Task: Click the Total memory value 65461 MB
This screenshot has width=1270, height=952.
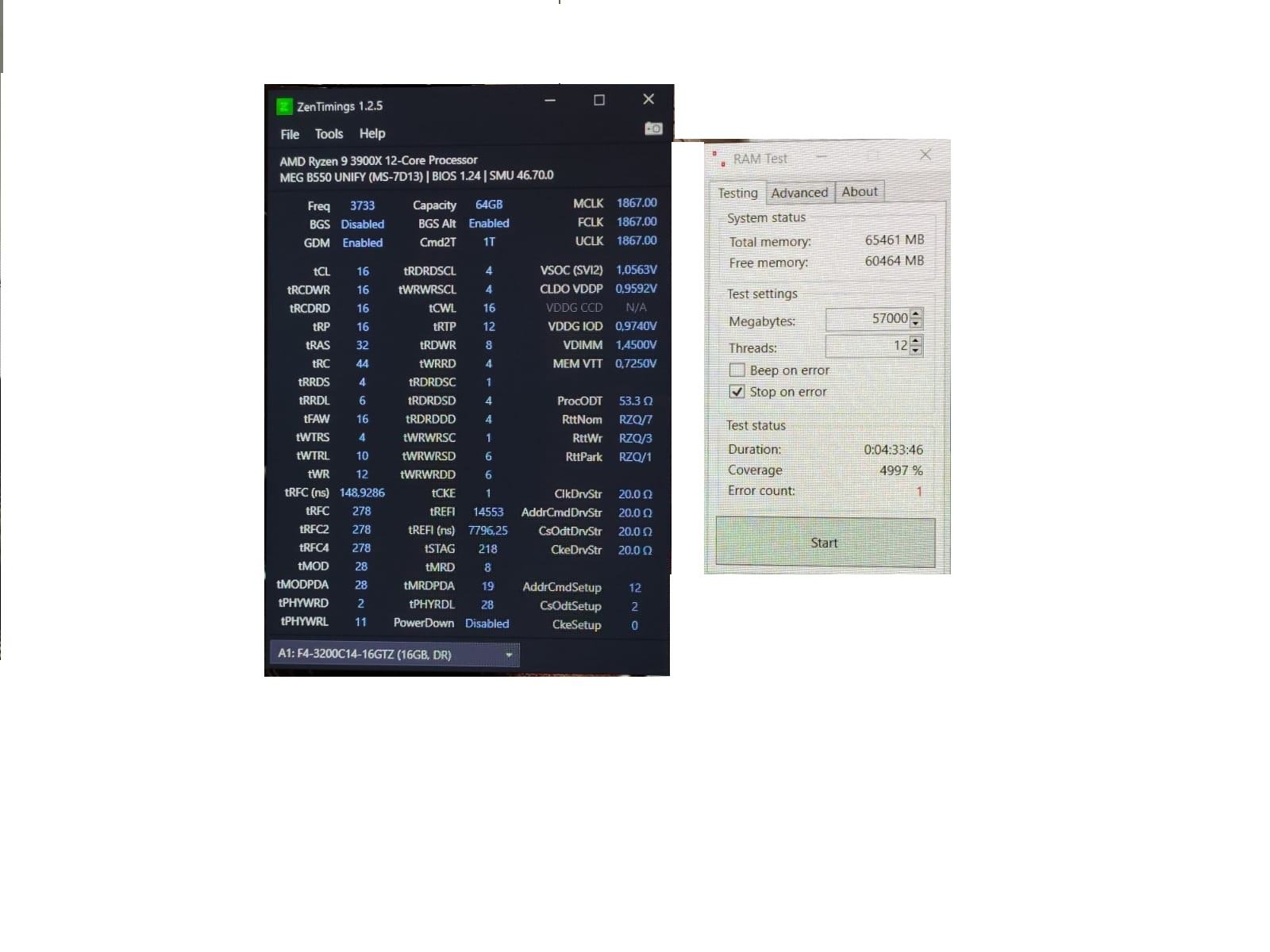Action: [895, 240]
